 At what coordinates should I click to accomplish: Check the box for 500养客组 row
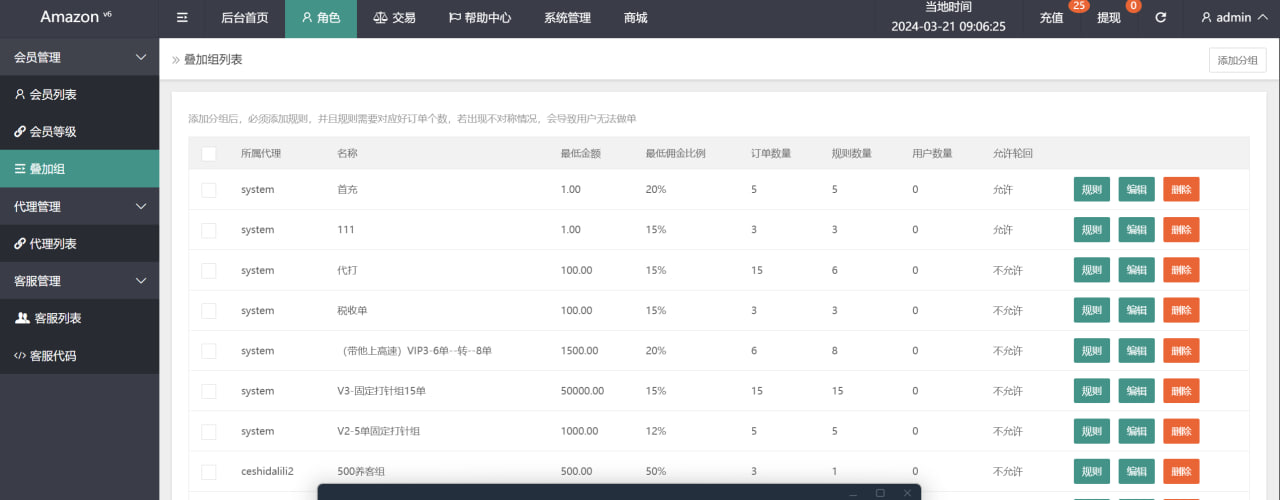[x=209, y=471]
